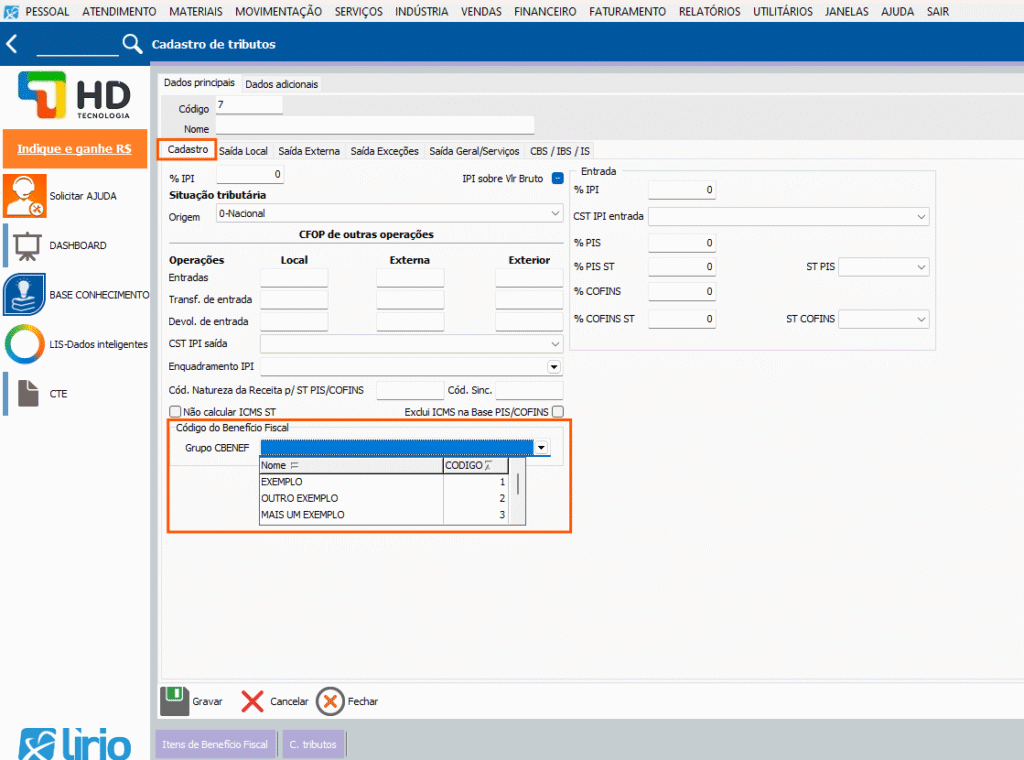Open BASE CONHECIMENTO icon
The width and height of the screenshot is (1024, 760).
coord(25,295)
